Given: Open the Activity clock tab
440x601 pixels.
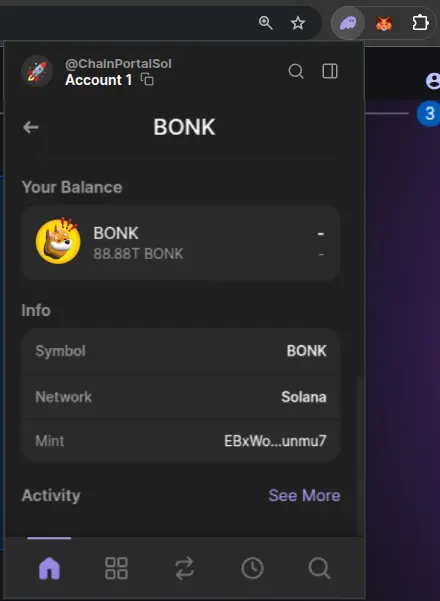Looking at the screenshot, I should point(252,568).
